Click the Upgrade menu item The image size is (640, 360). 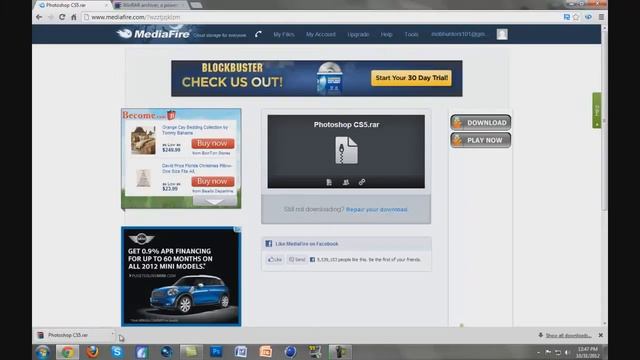pyautogui.click(x=358, y=34)
